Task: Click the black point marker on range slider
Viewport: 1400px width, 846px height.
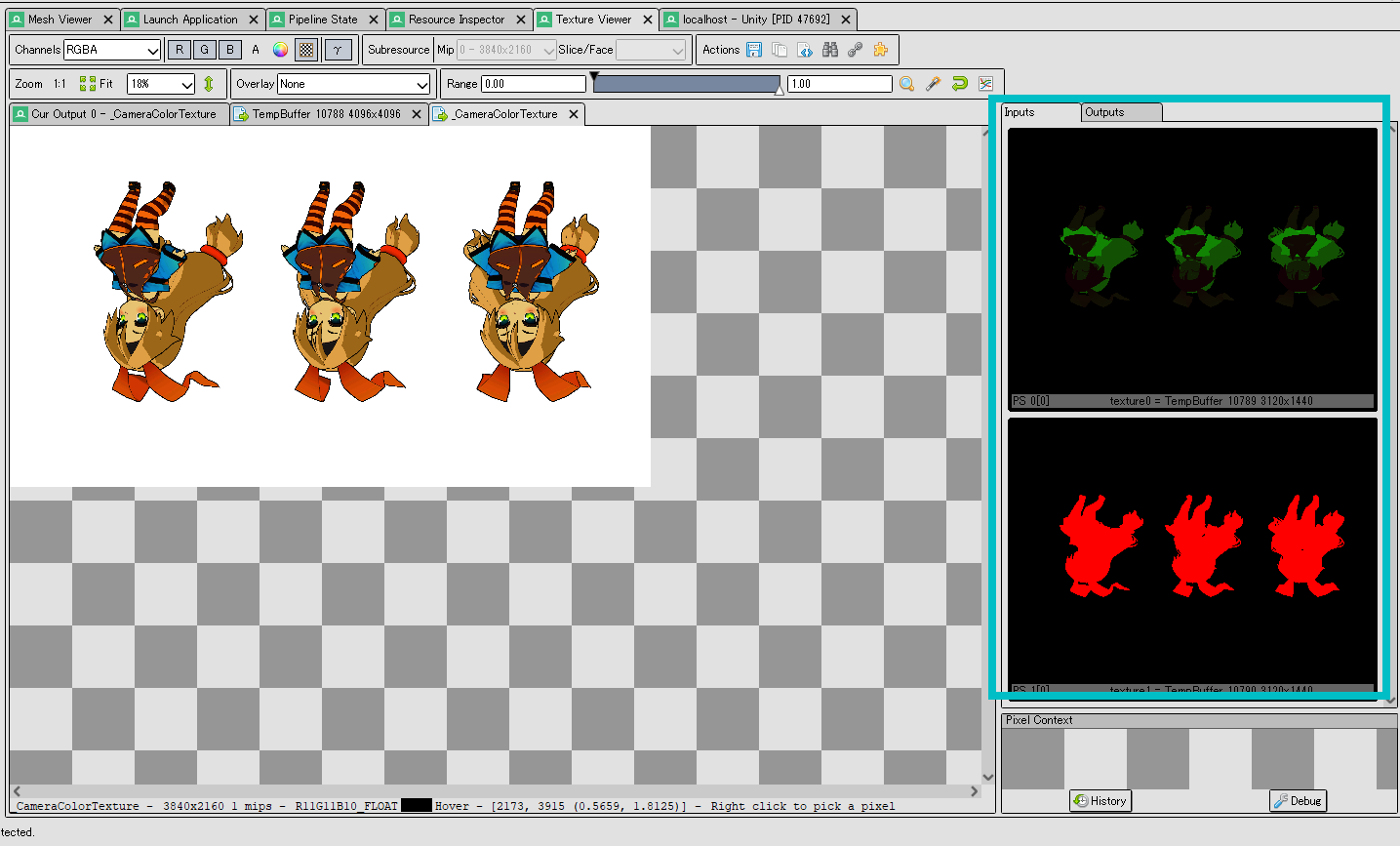Action: (594, 76)
